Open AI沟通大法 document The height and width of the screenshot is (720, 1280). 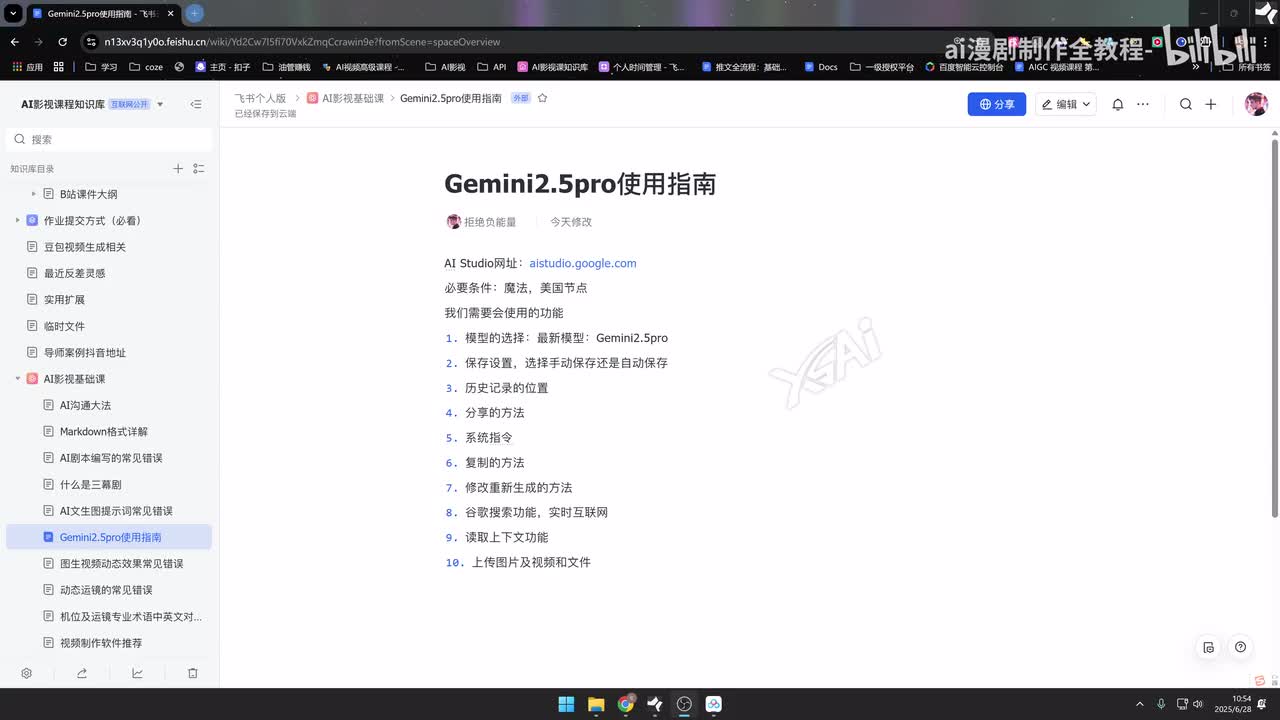tap(85, 405)
